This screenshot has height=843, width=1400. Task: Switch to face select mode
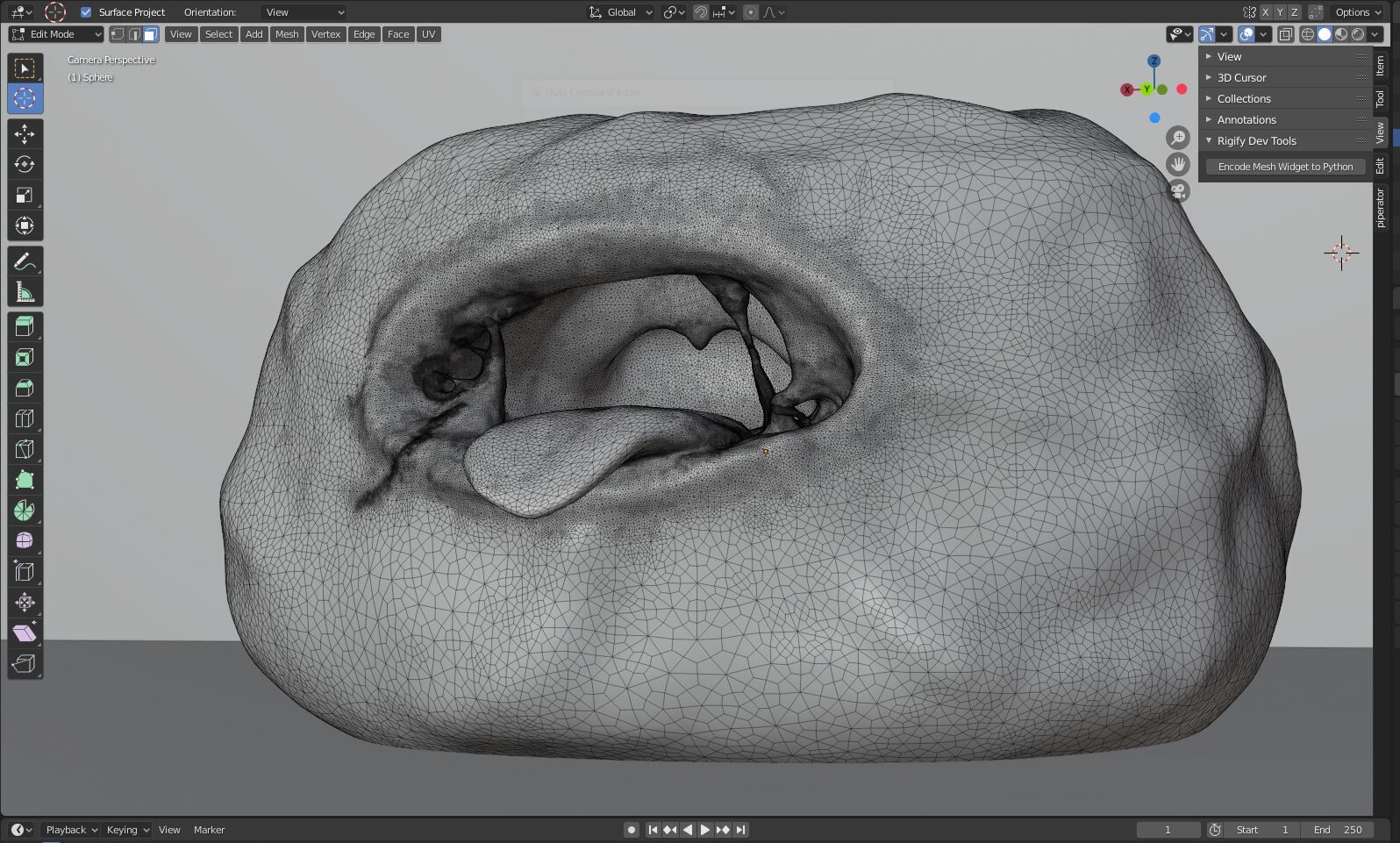(151, 34)
